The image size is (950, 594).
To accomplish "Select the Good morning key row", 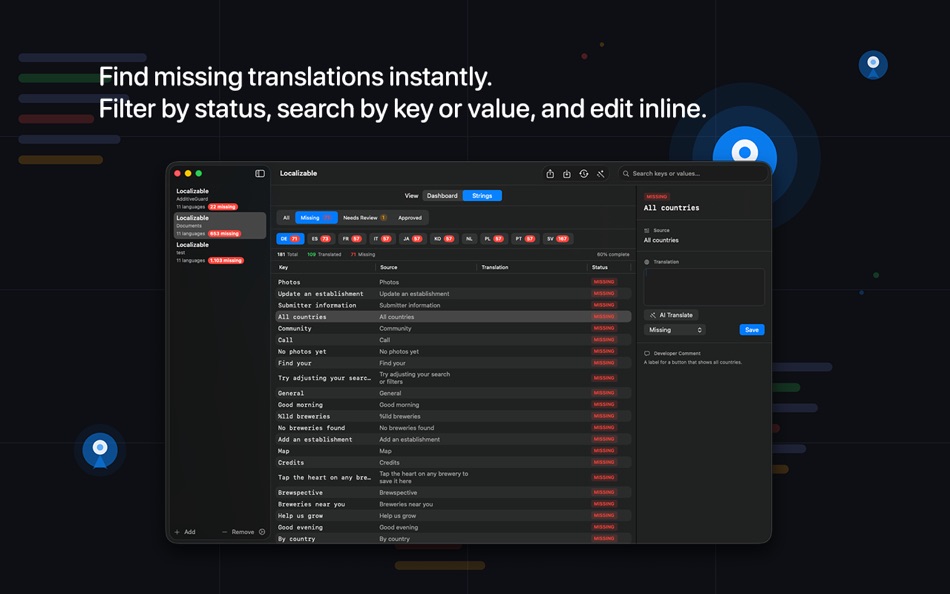I will [453, 404].
